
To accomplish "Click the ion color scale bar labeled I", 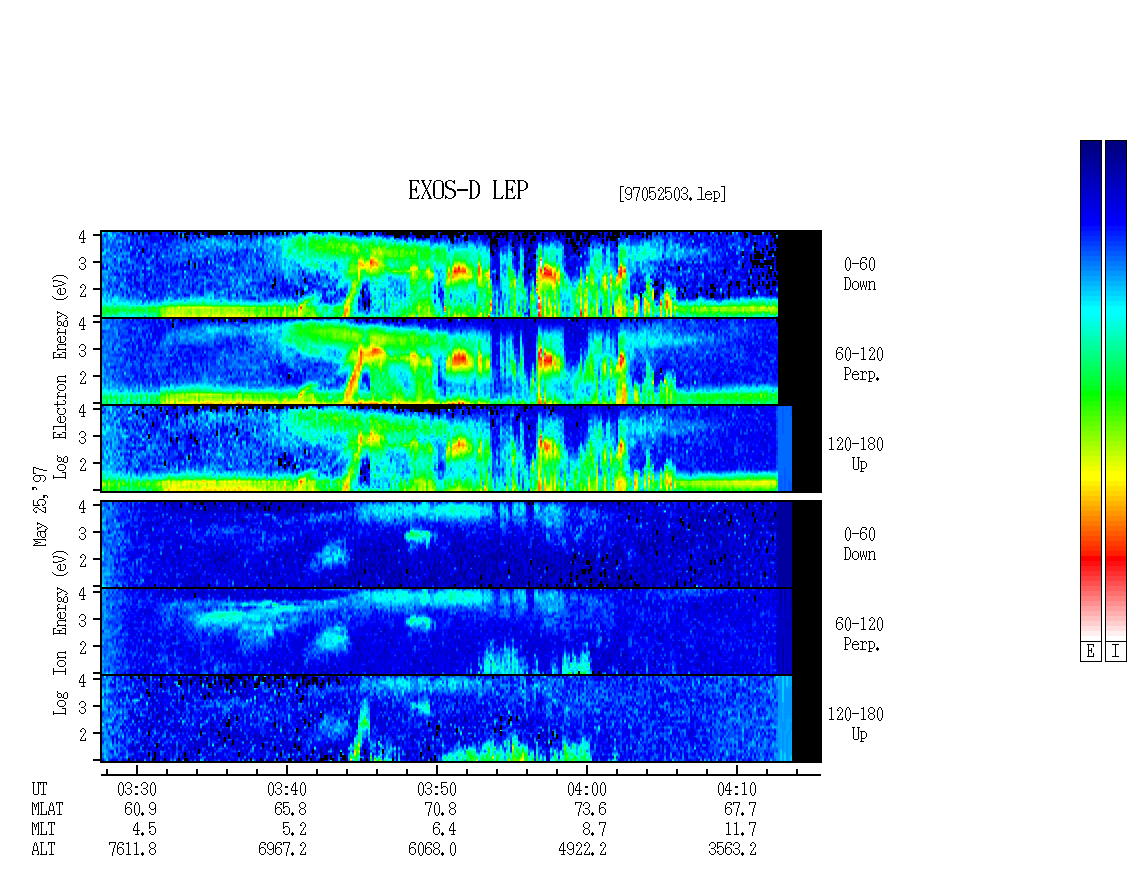I will tap(1116, 390).
